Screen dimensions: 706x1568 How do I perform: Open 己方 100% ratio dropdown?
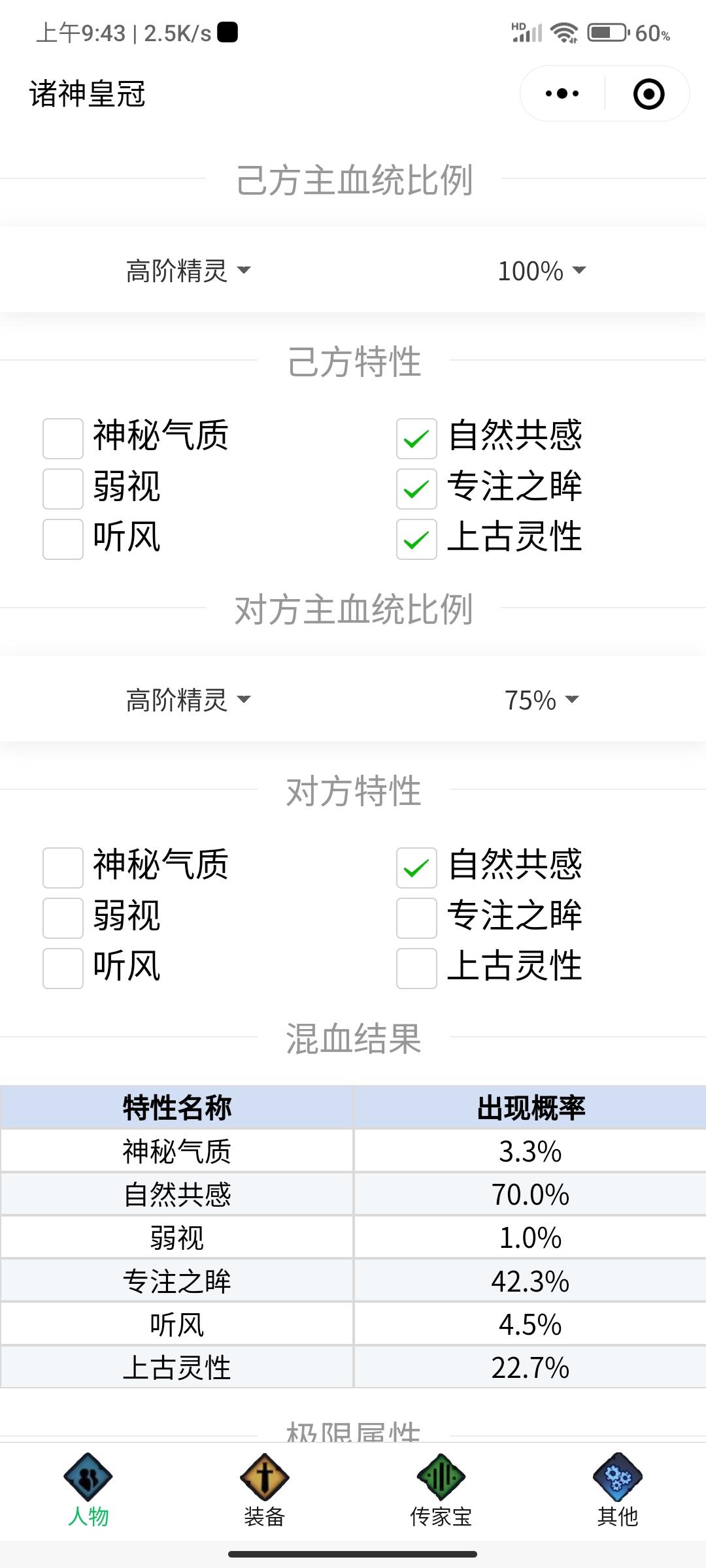[542, 270]
